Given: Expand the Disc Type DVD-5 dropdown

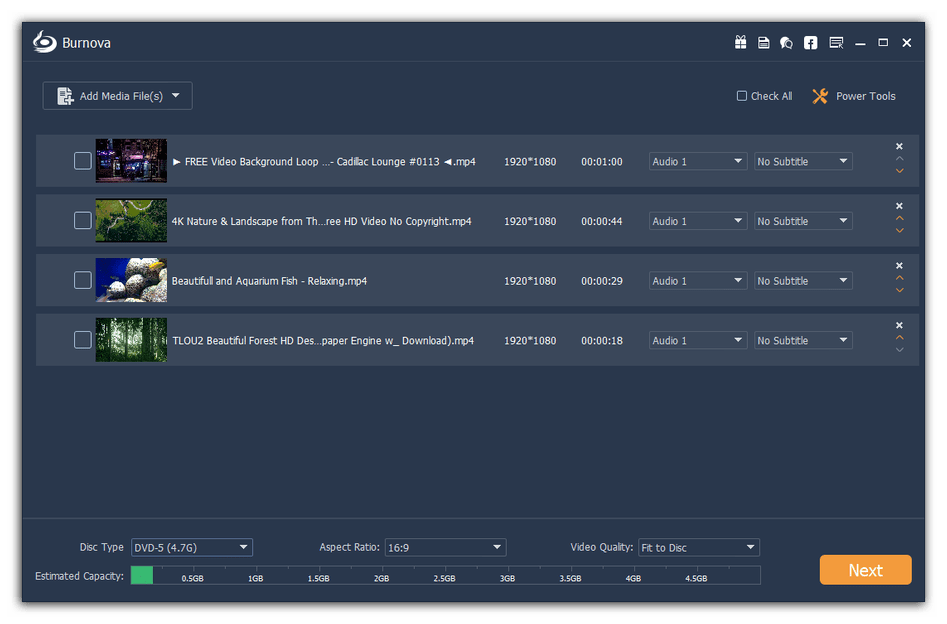Looking at the screenshot, I should tap(192, 547).
